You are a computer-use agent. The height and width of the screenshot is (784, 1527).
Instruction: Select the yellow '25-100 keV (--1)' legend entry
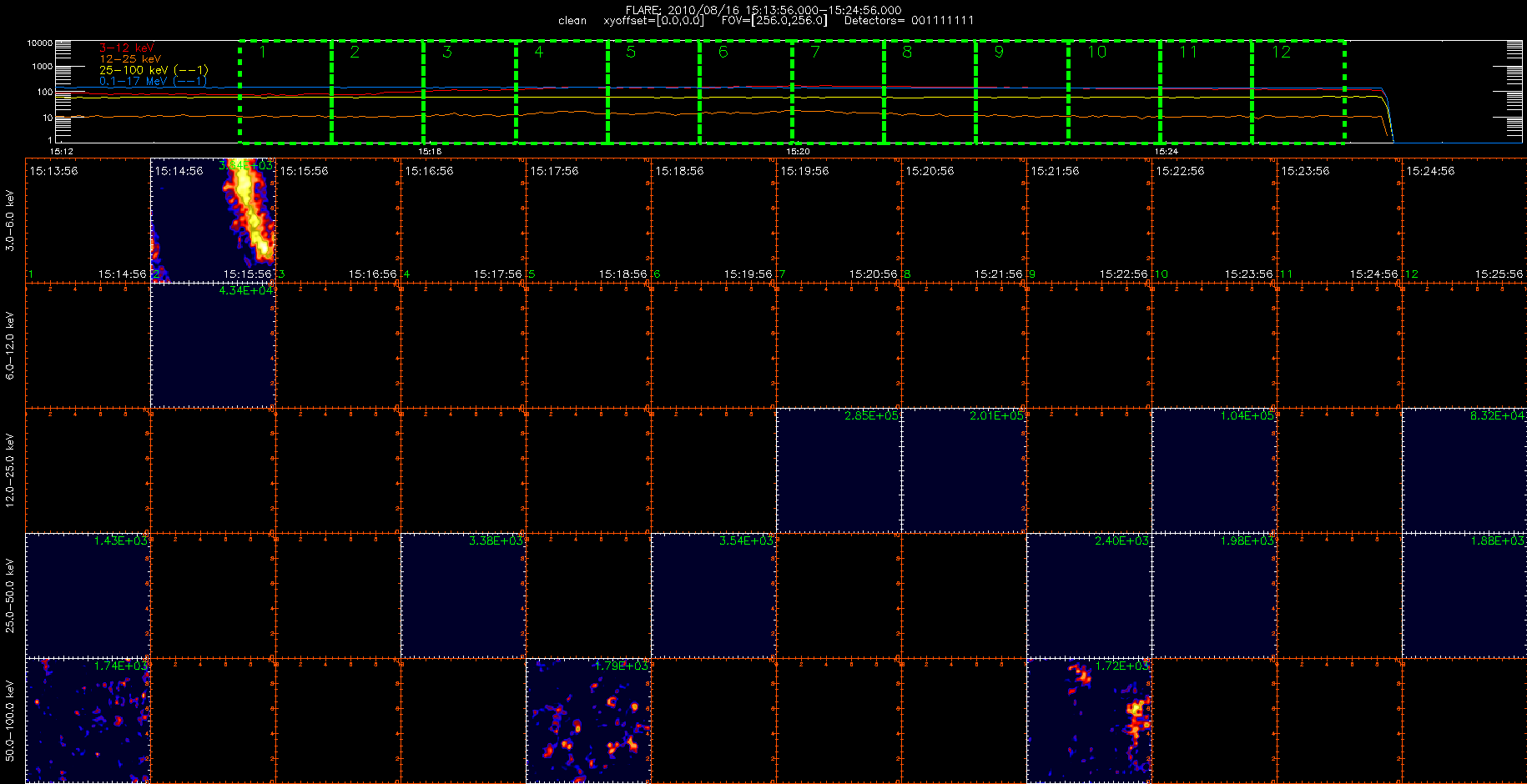tap(154, 70)
